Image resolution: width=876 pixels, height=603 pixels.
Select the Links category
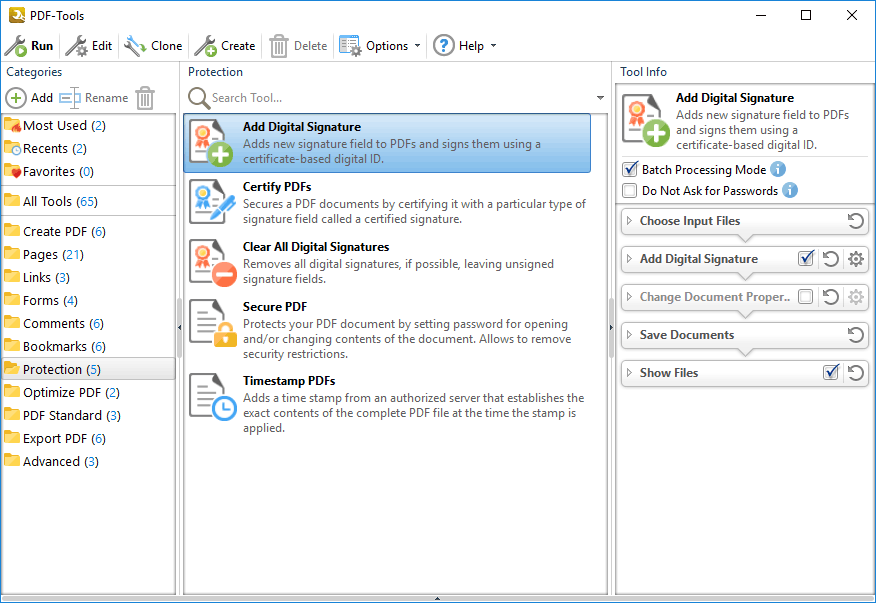coord(88,277)
